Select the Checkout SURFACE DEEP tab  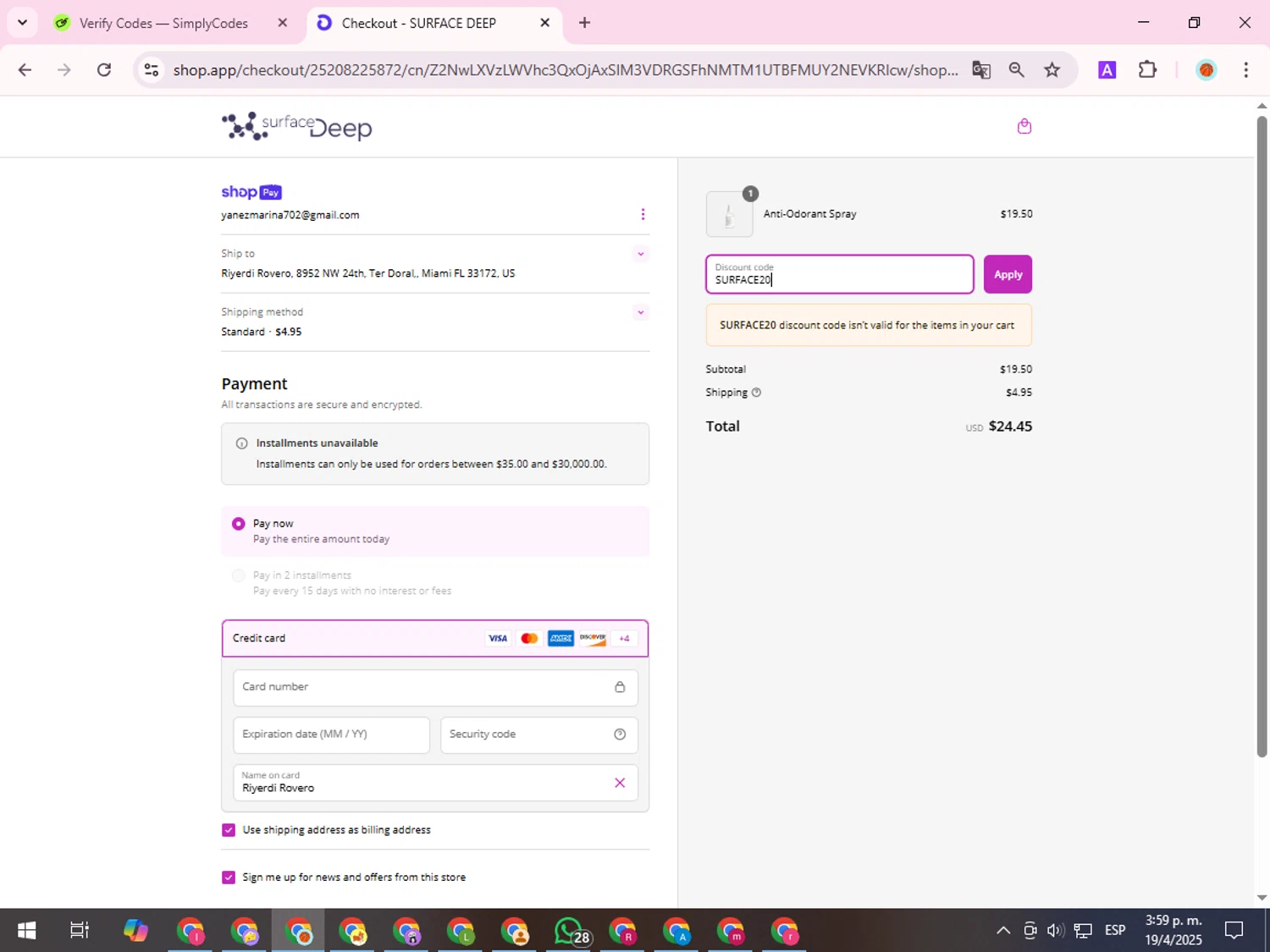click(419, 23)
